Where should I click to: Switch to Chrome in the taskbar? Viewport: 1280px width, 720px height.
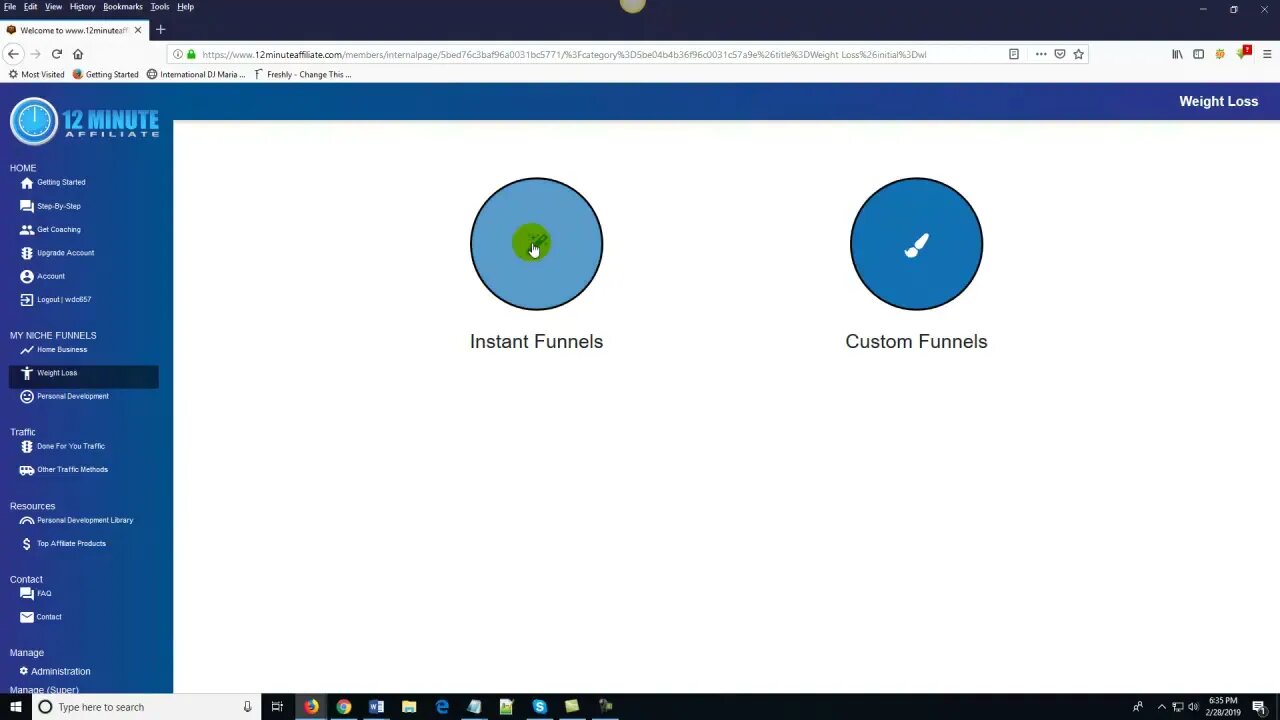[344, 707]
